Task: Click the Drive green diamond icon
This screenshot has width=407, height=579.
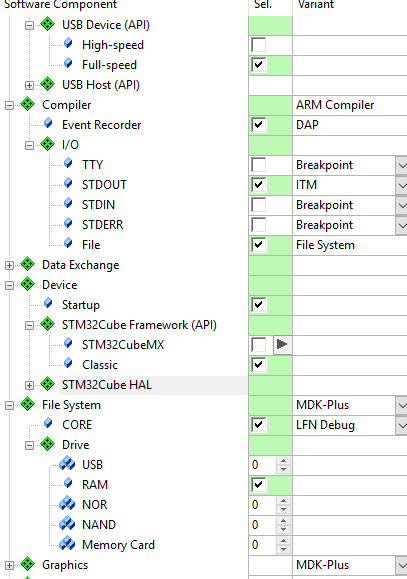Action: (47, 444)
